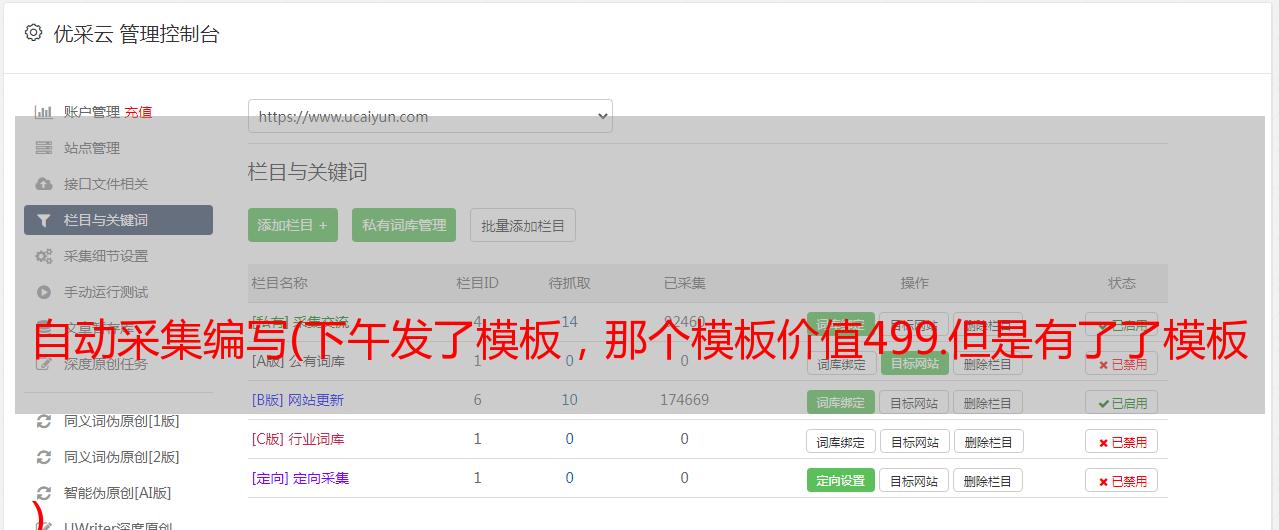
Task: Open 私有词库管理
Action: (404, 225)
